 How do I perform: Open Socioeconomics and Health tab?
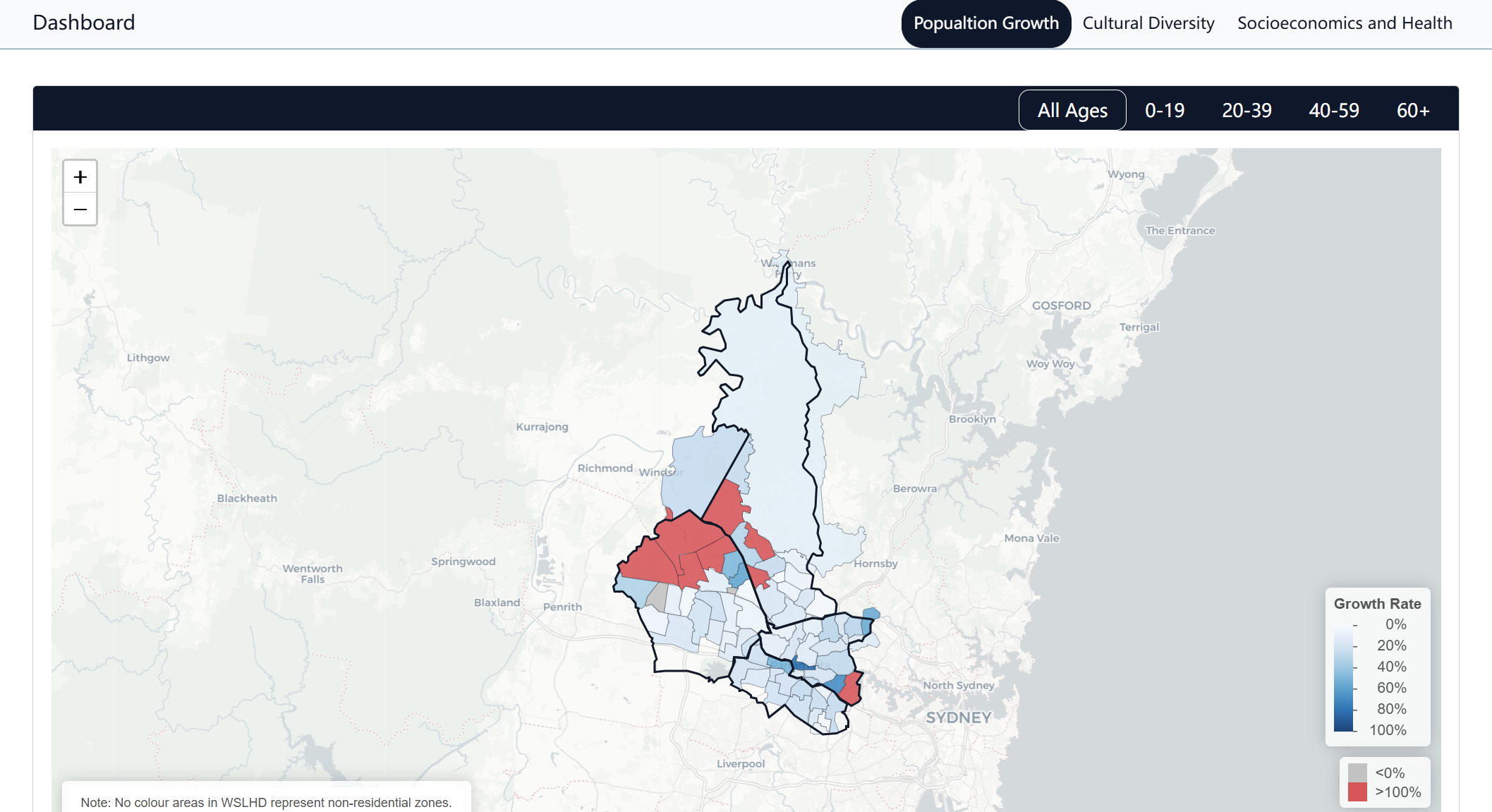[1345, 23]
